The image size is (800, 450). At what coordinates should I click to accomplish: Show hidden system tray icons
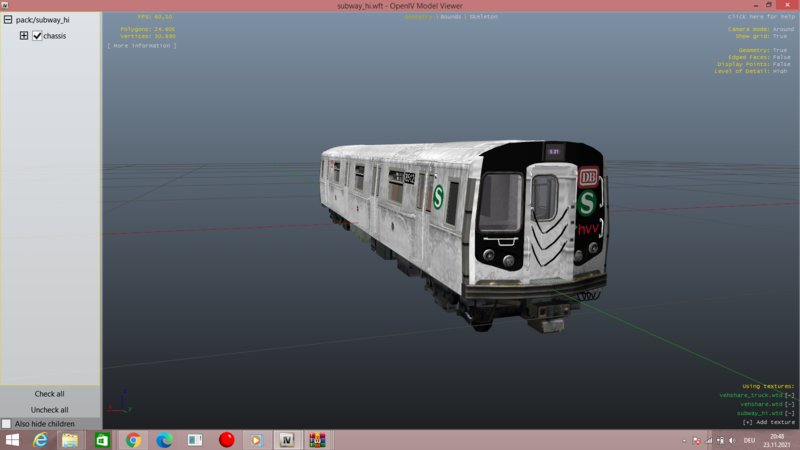(684, 440)
